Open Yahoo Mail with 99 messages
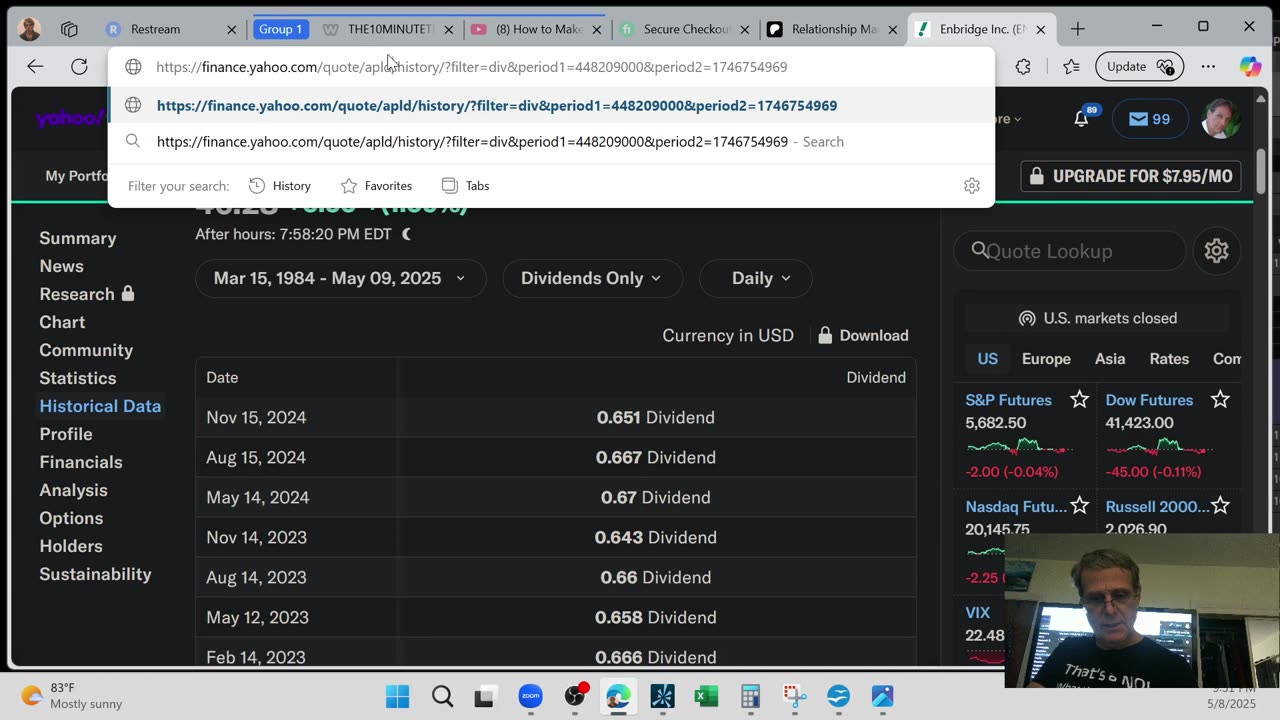 pos(1149,119)
